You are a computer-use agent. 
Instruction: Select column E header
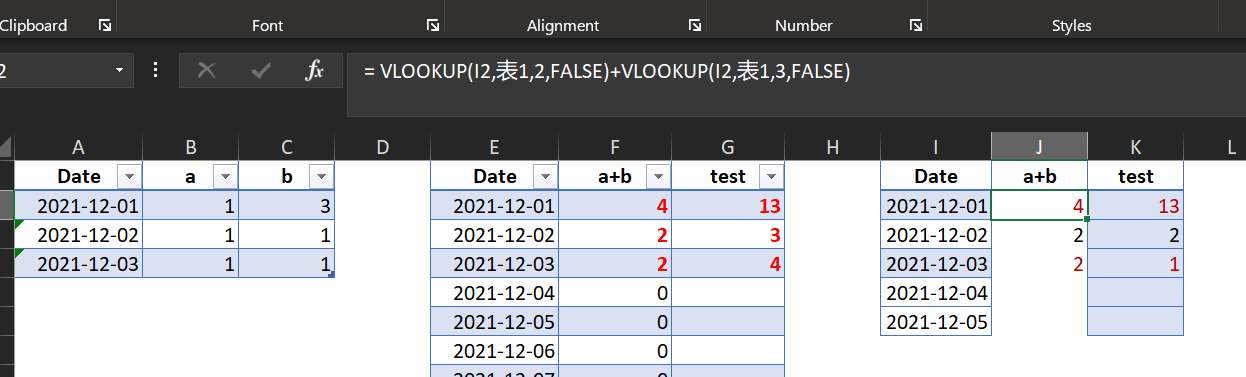click(494, 147)
